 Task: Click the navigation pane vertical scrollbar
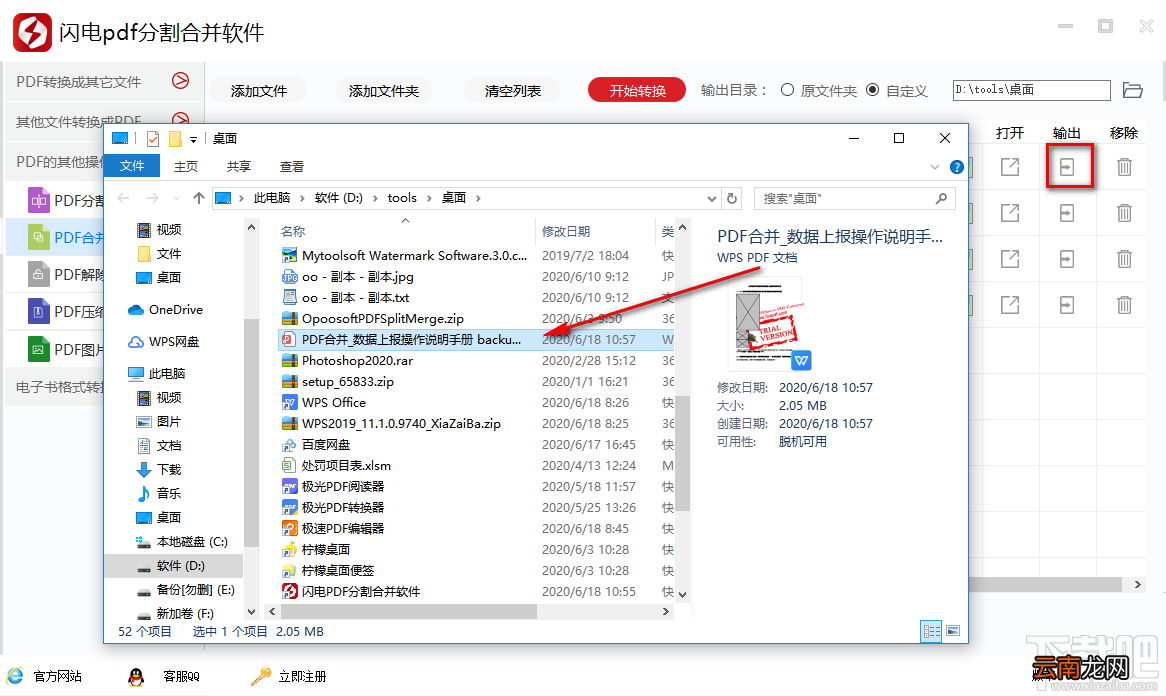tap(251, 435)
